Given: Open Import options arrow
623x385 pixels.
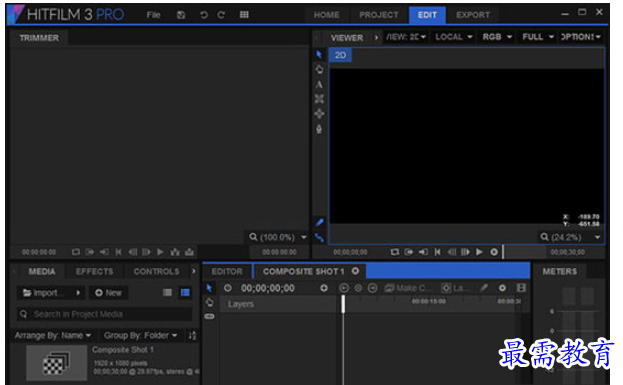Looking at the screenshot, I should pyautogui.click(x=78, y=293).
